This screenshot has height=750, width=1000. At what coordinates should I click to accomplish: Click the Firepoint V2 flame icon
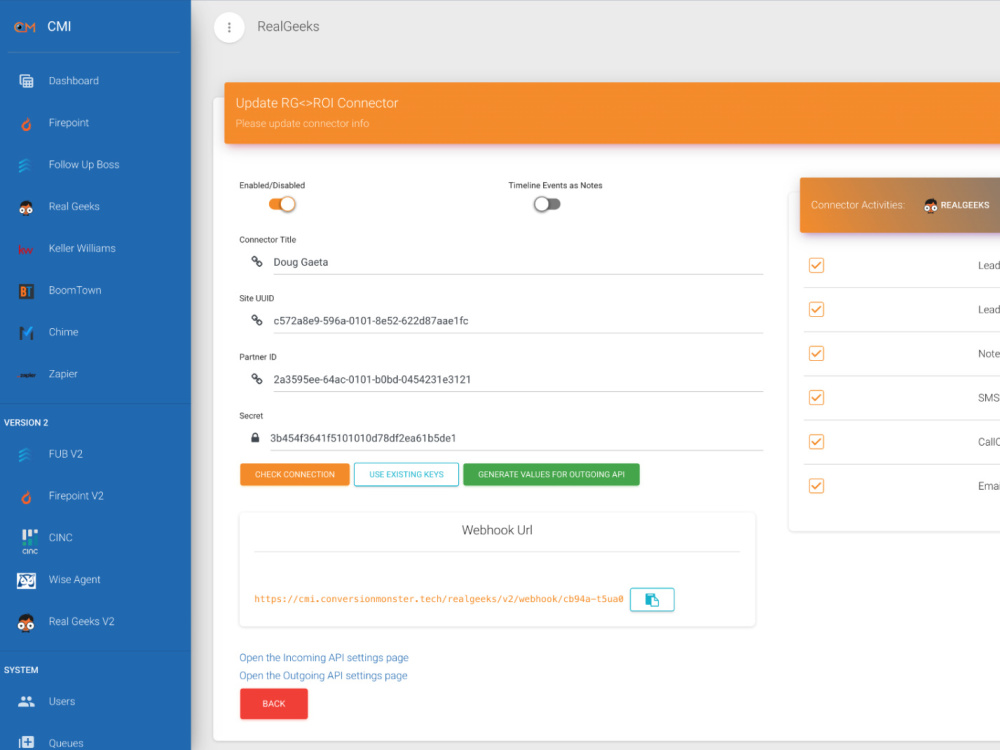[26, 497]
